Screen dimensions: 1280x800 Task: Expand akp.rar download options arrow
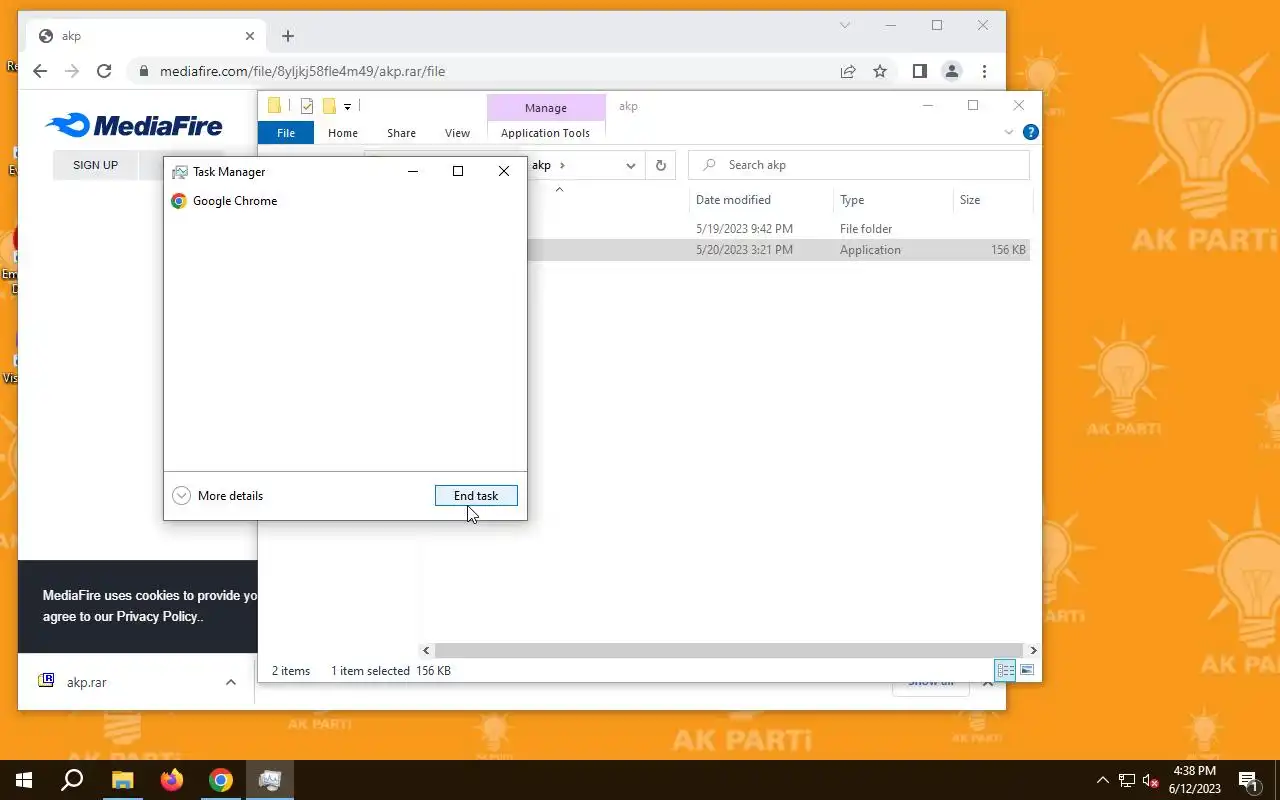pos(231,682)
